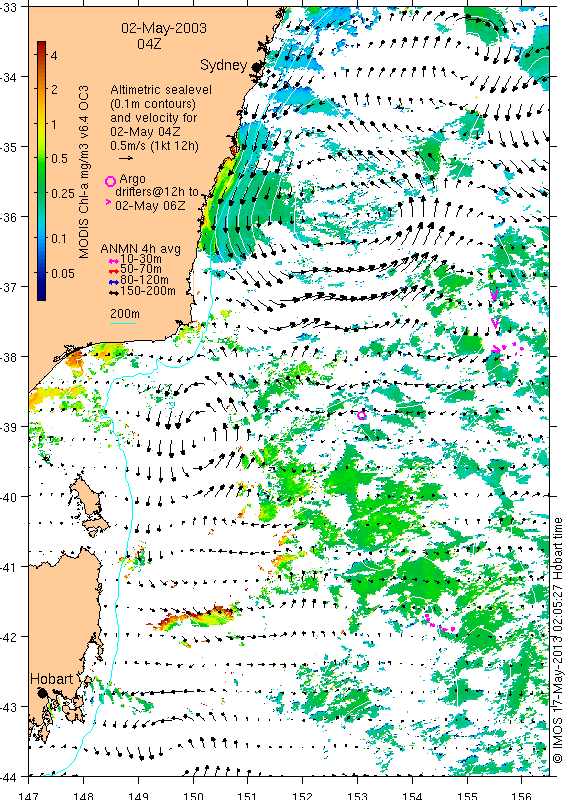The height and width of the screenshot is (800, 570).
Task: Click the '80-120m' depth label
Action: 144,280
